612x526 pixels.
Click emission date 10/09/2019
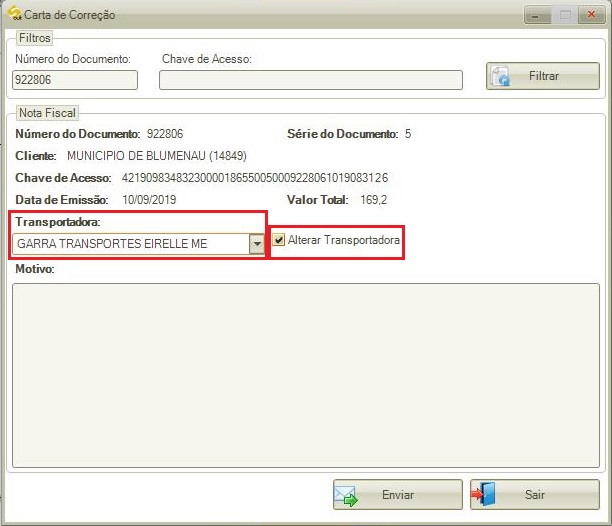(x=149, y=200)
